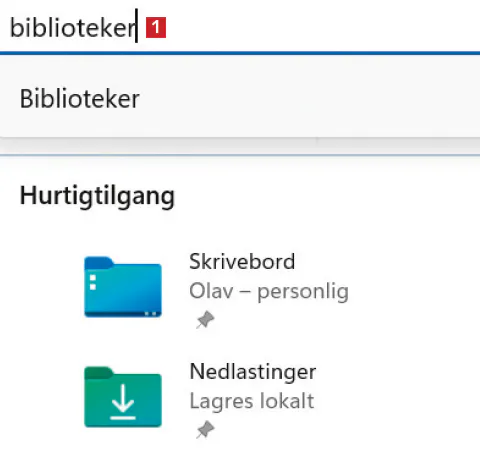This screenshot has width=480, height=457.
Task: Click the blue tab of Skrivebord folder
Action: pos(99,263)
